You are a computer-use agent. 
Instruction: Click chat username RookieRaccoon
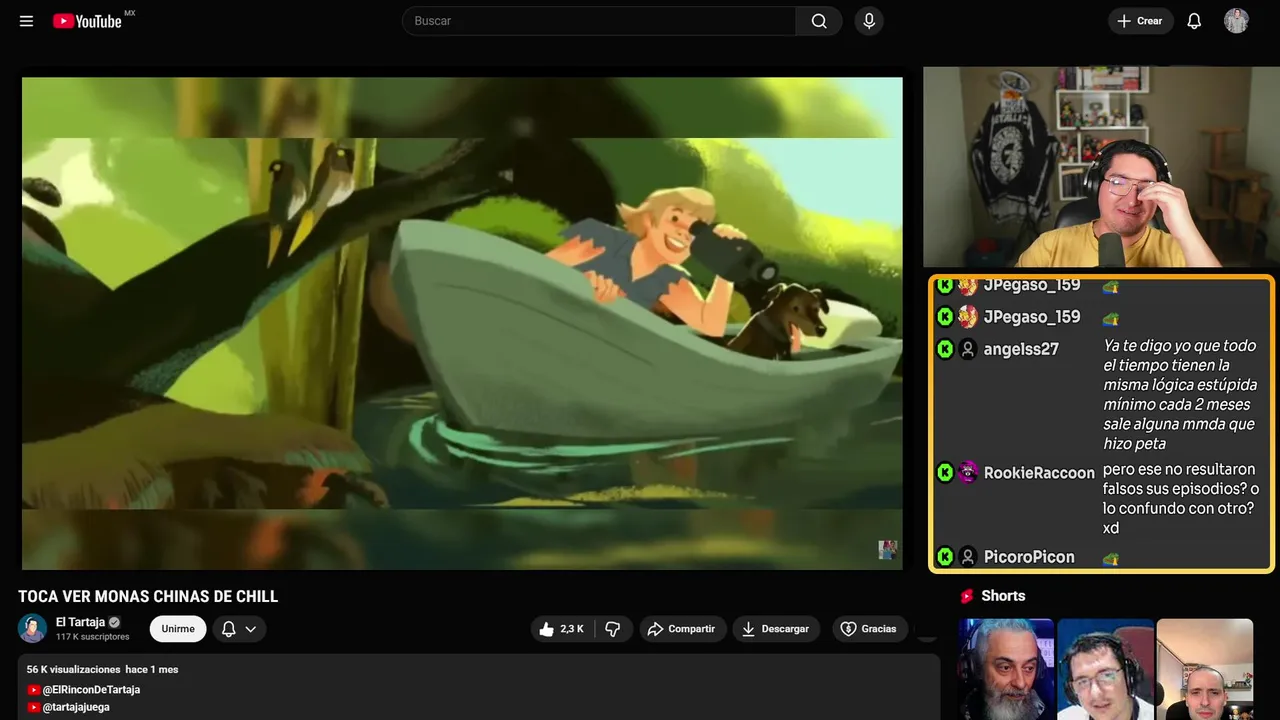tap(1039, 473)
